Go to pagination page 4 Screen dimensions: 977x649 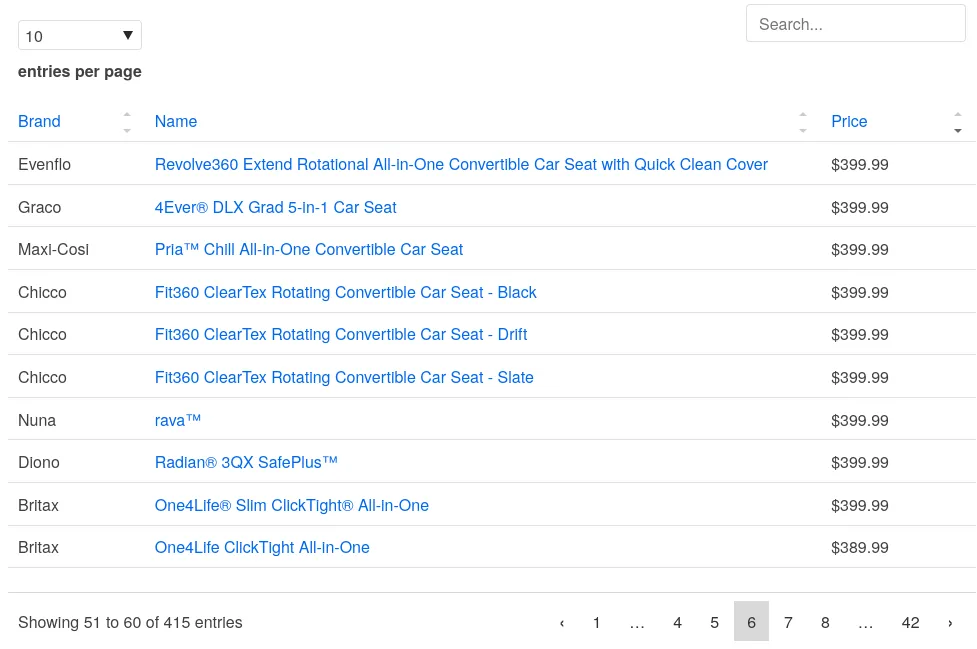coord(677,622)
